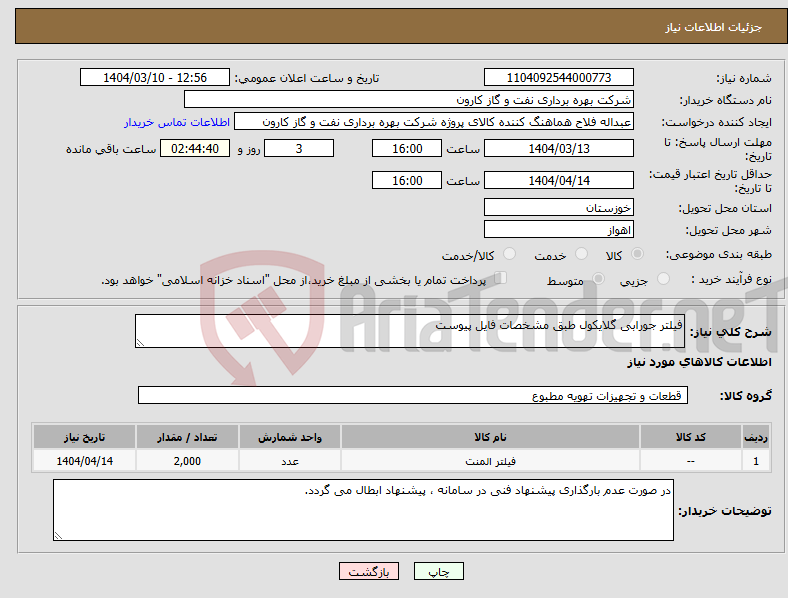Click the need date cell 1404/04/14 in table
The height and width of the screenshot is (598, 788).
[84, 461]
